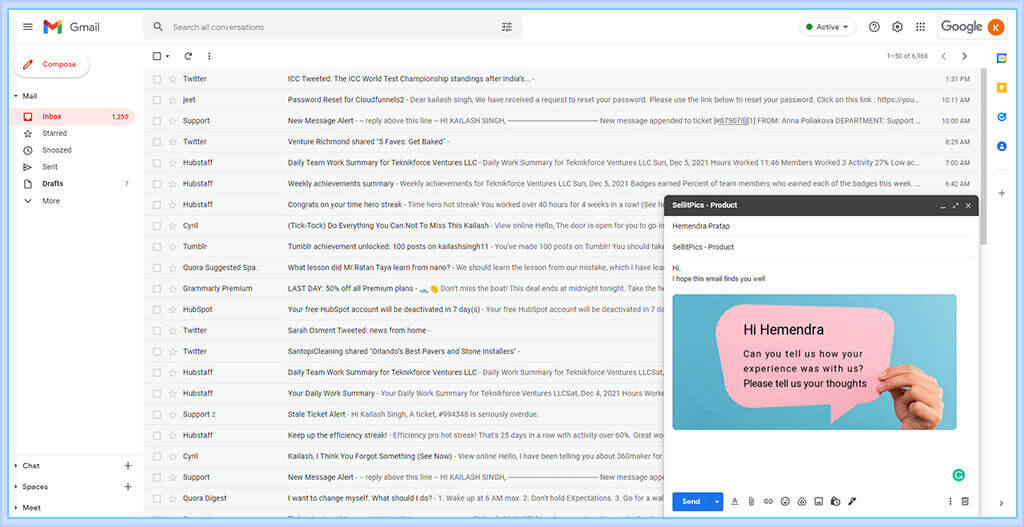Discard draft with the trash icon
The image size is (1024, 527).
pos(965,501)
